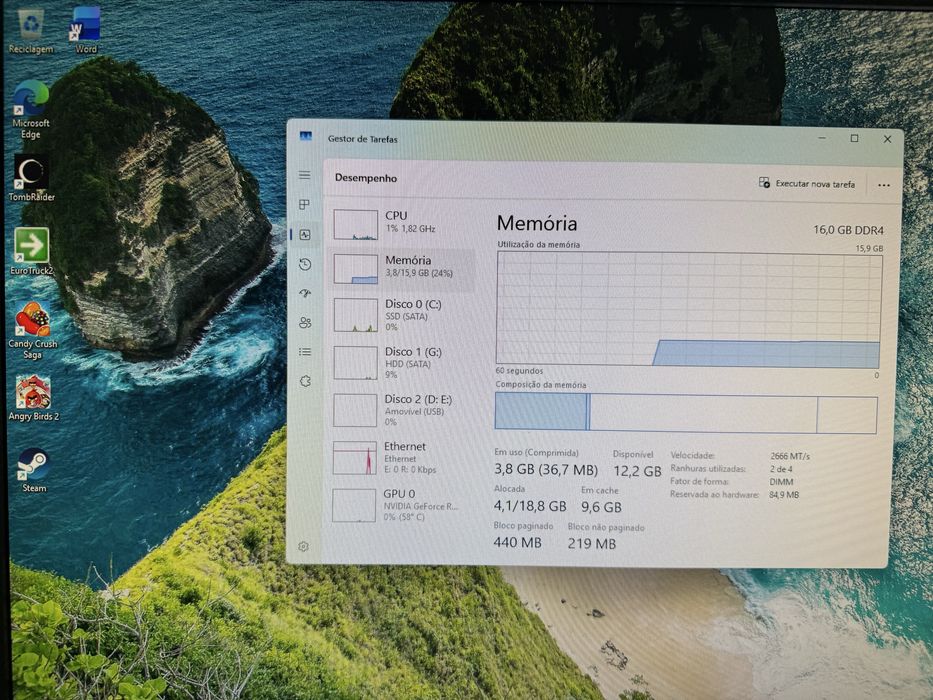Select the Candy Crush Saga shortcut
The width and height of the screenshot is (933, 700).
[x=33, y=331]
